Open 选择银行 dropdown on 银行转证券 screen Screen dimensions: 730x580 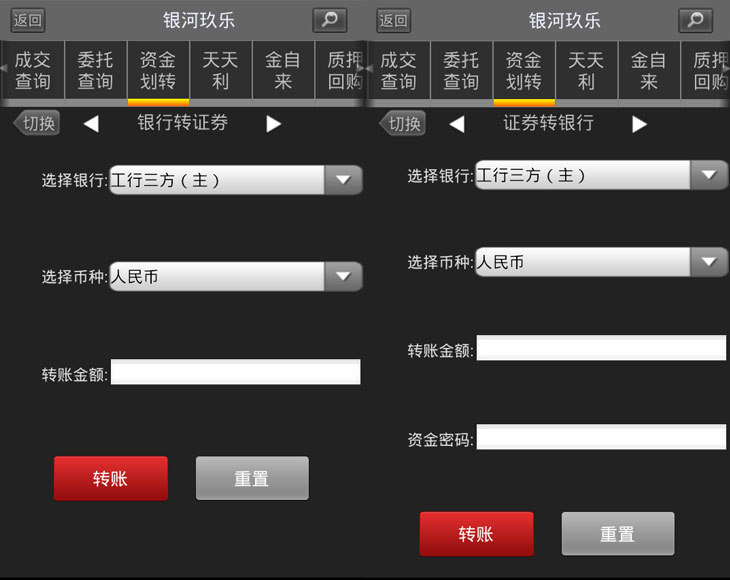(236, 180)
